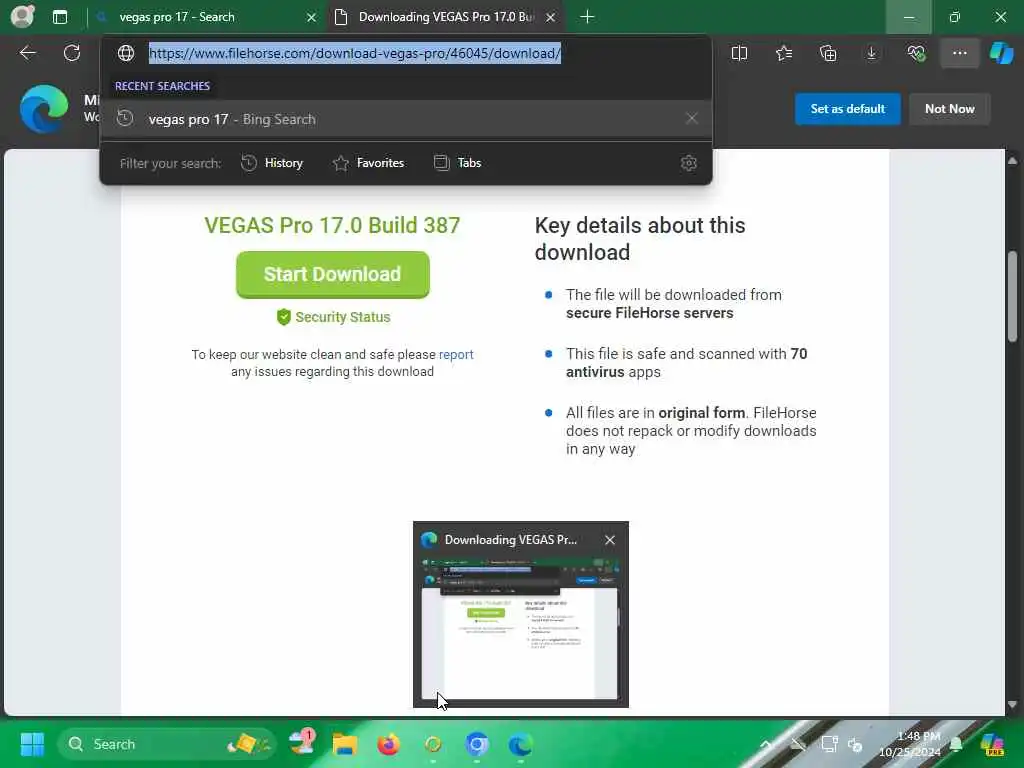Filter the search by Favorites
The width and height of the screenshot is (1024, 768).
coord(368,163)
